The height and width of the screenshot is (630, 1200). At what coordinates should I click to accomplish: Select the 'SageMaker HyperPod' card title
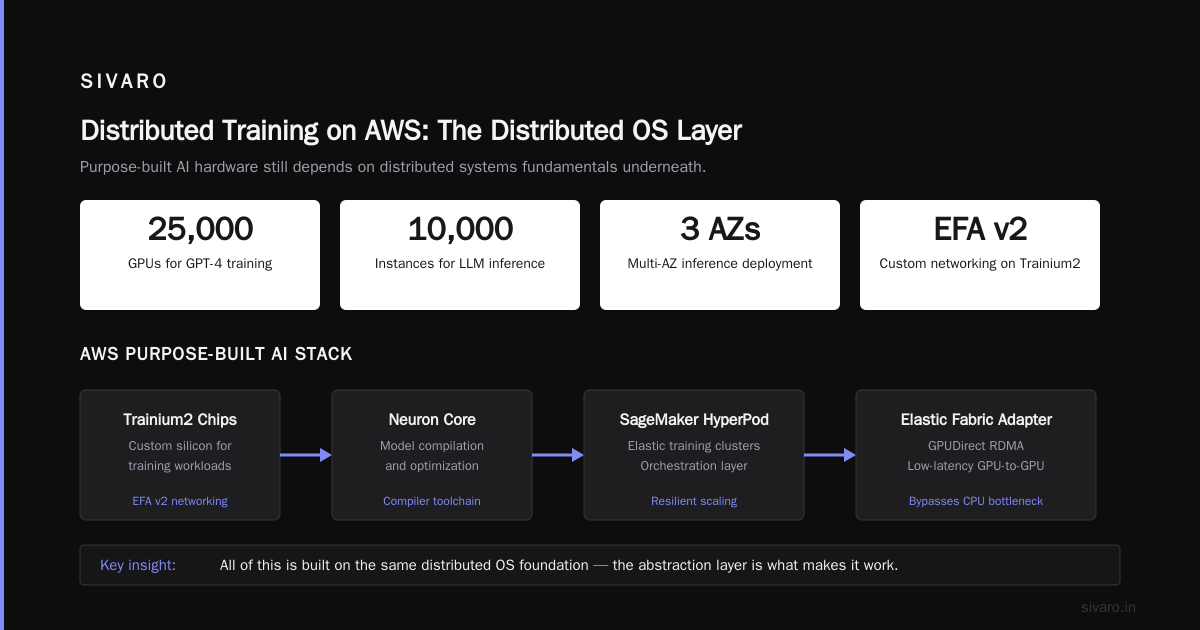pyautogui.click(x=694, y=420)
